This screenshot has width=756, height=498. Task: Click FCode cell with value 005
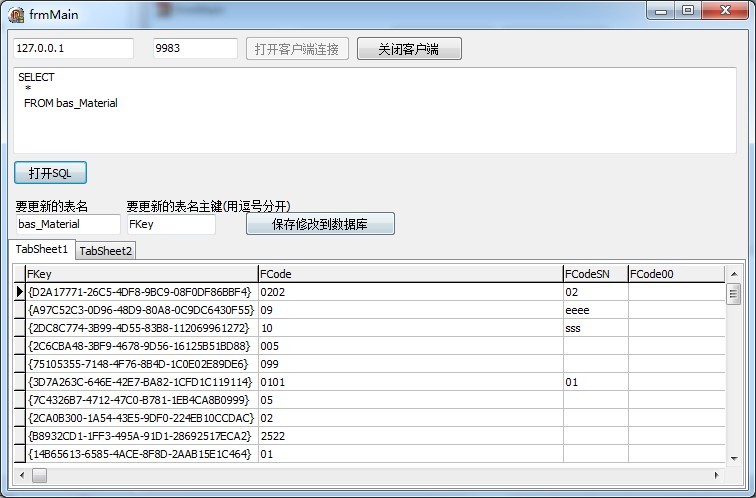(x=411, y=346)
